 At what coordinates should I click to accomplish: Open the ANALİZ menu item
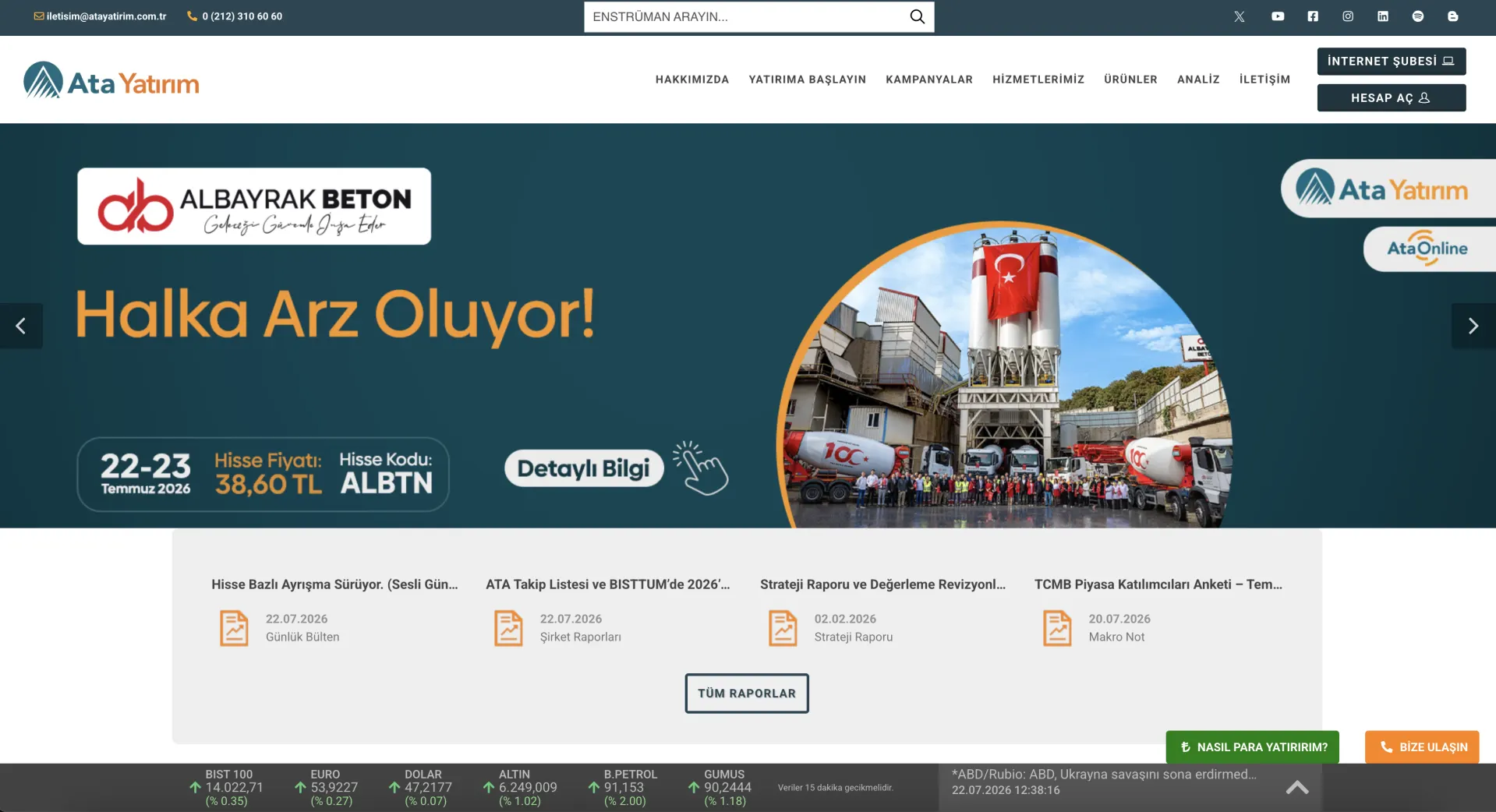click(x=1198, y=79)
